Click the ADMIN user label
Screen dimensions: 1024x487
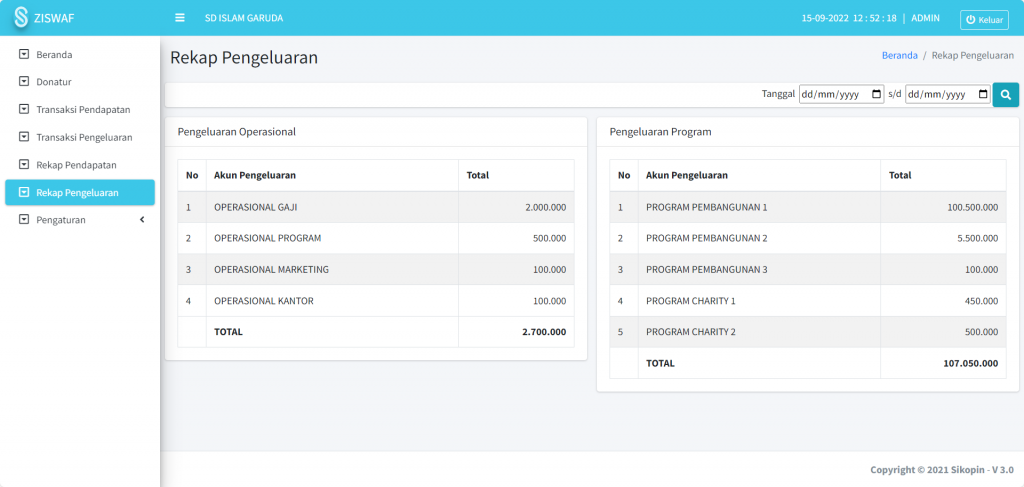(x=925, y=18)
